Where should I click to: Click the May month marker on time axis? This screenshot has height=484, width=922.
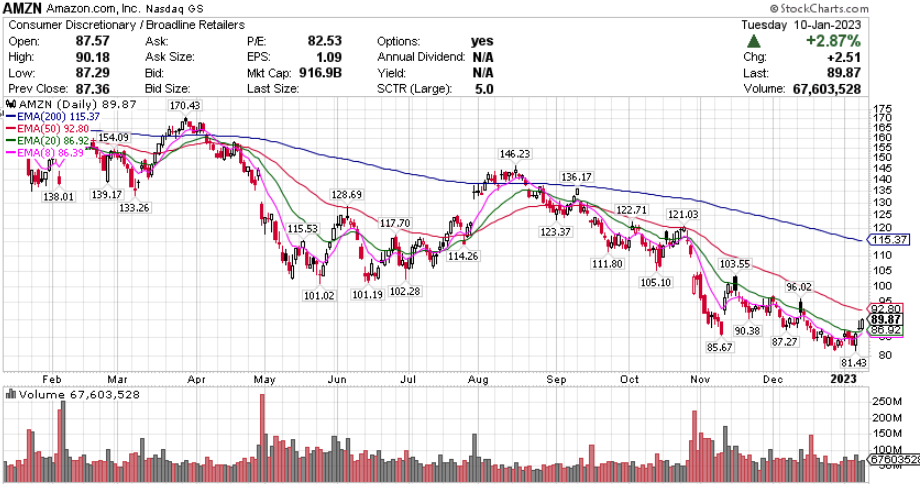[x=265, y=379]
